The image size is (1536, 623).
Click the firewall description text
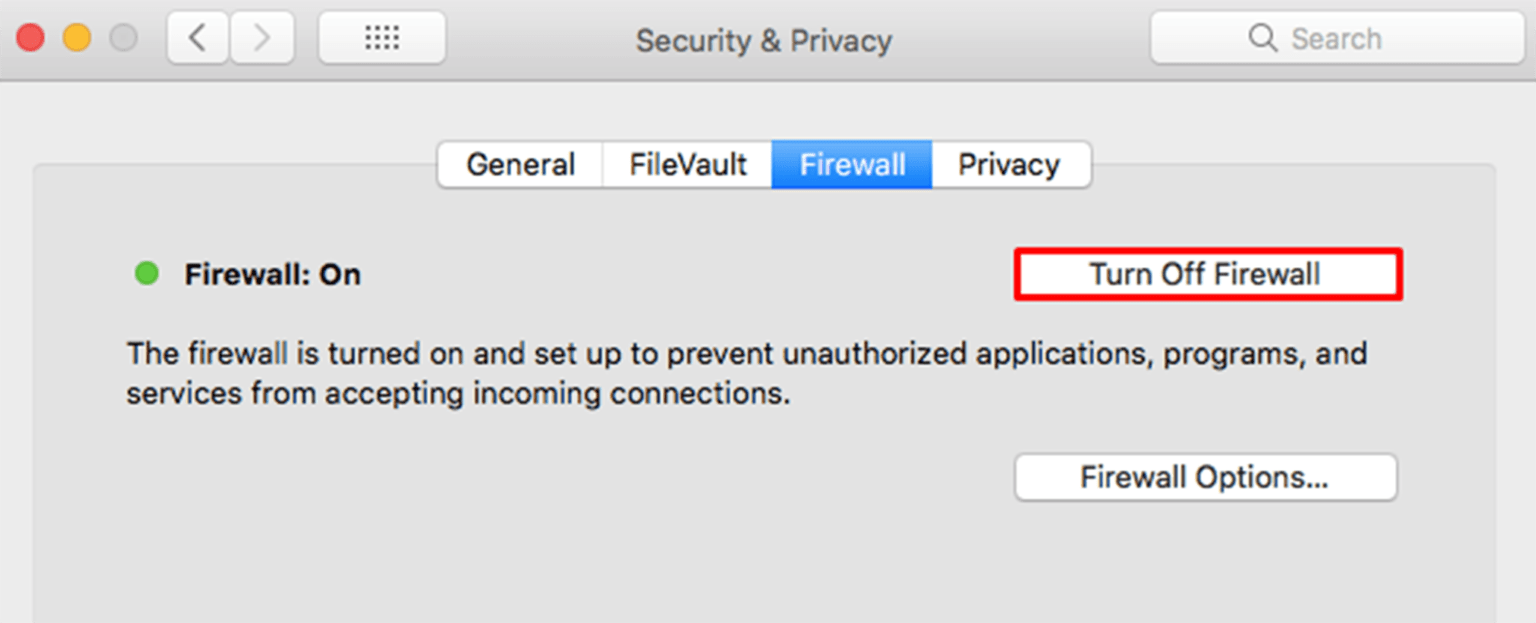tap(745, 373)
